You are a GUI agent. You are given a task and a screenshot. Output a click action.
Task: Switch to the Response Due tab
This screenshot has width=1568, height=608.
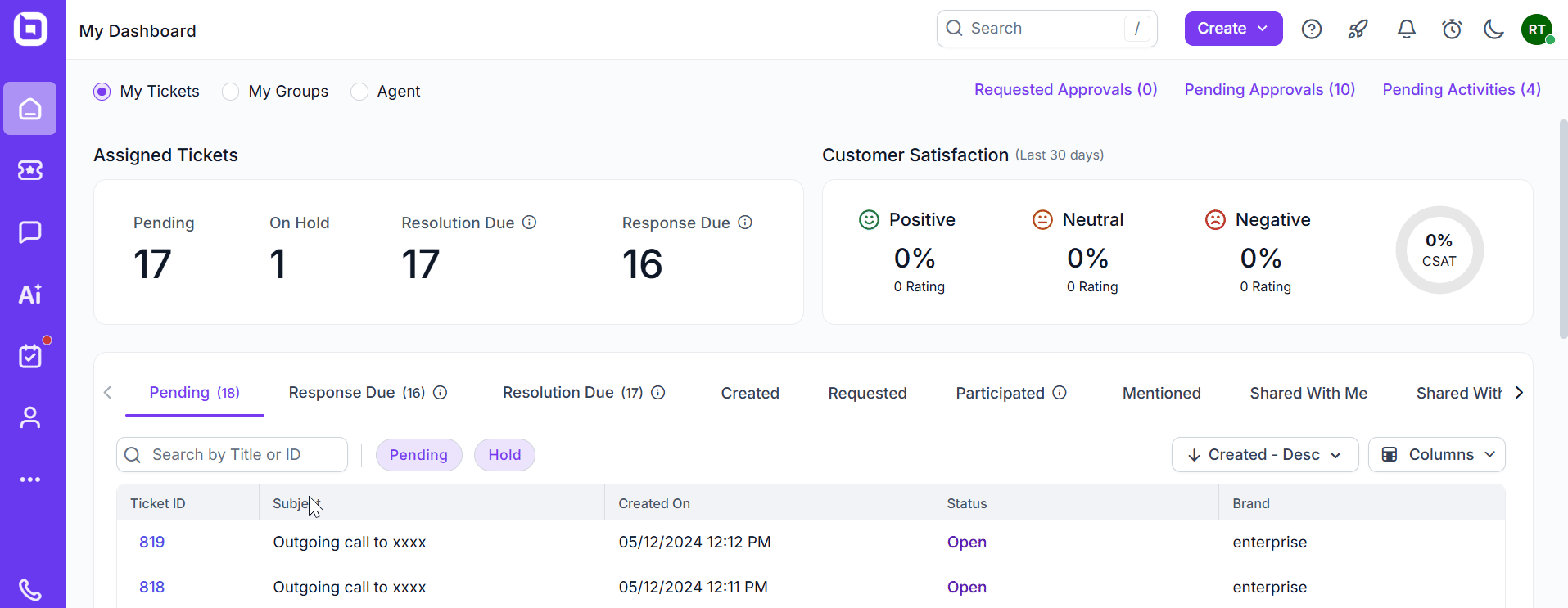coord(357,393)
